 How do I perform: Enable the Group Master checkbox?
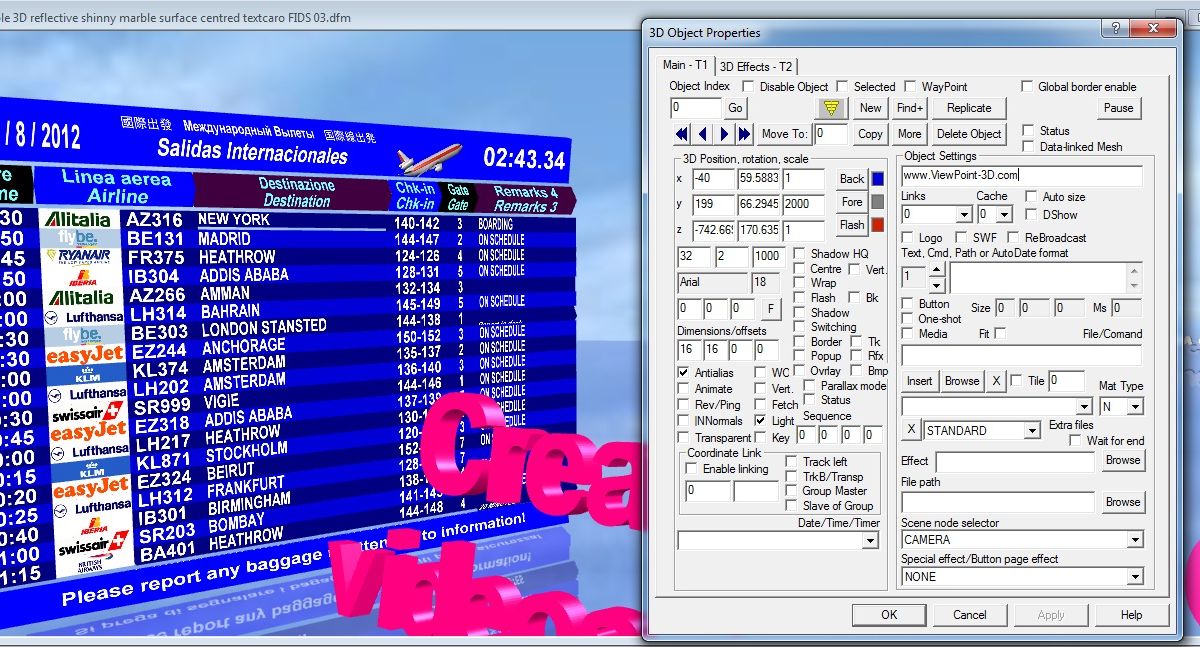point(792,491)
